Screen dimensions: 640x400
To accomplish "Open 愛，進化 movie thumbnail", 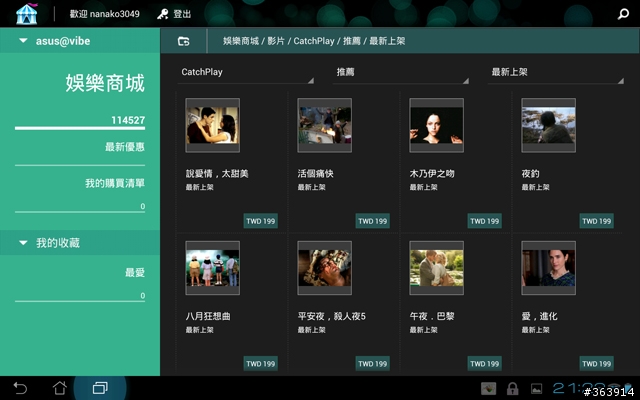I will [x=549, y=268].
